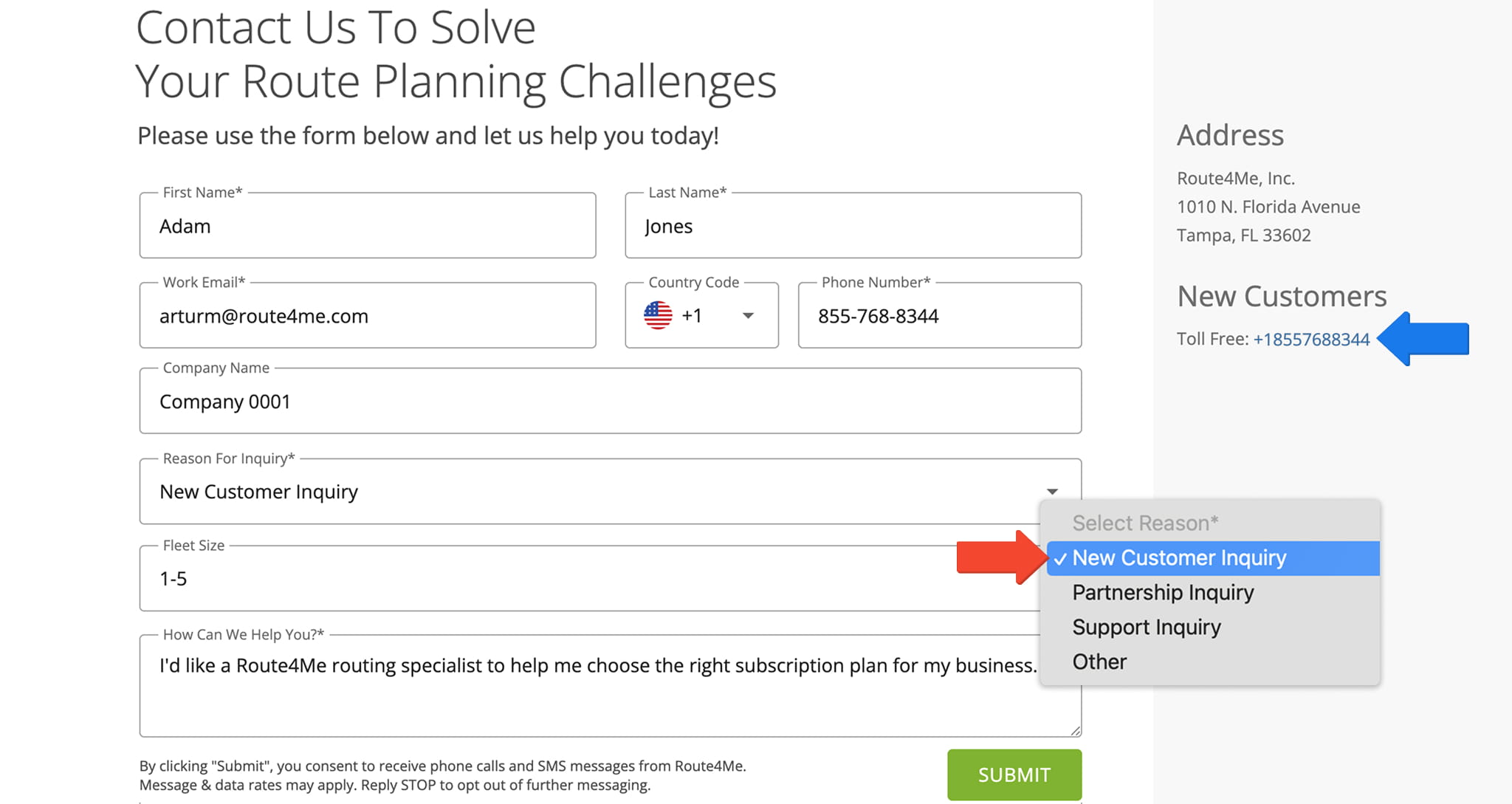1512x804 pixels.
Task: Edit the Phone Number field
Action: pyautogui.click(x=939, y=317)
